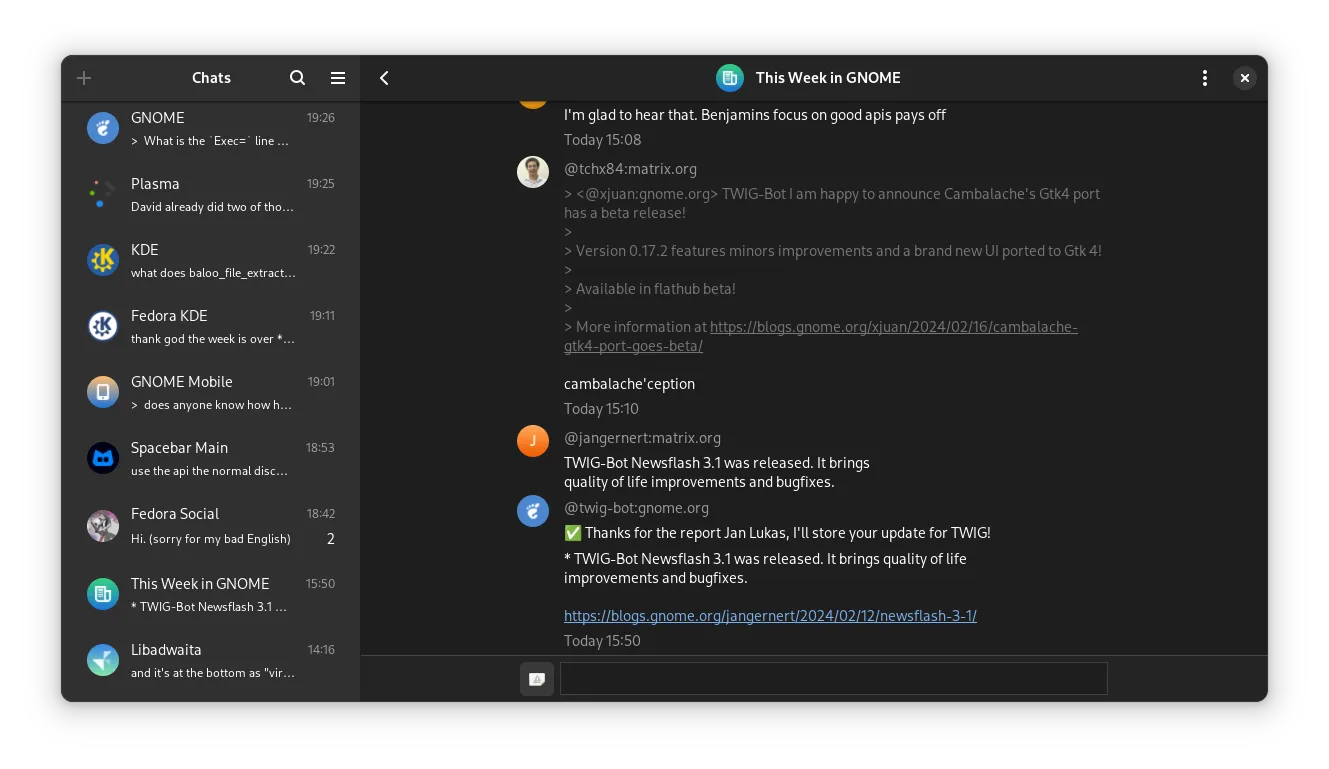Viewport: 1329px width, 769px height.
Task: Open the newsflash-3-1 blog link
Action: click(x=770, y=616)
